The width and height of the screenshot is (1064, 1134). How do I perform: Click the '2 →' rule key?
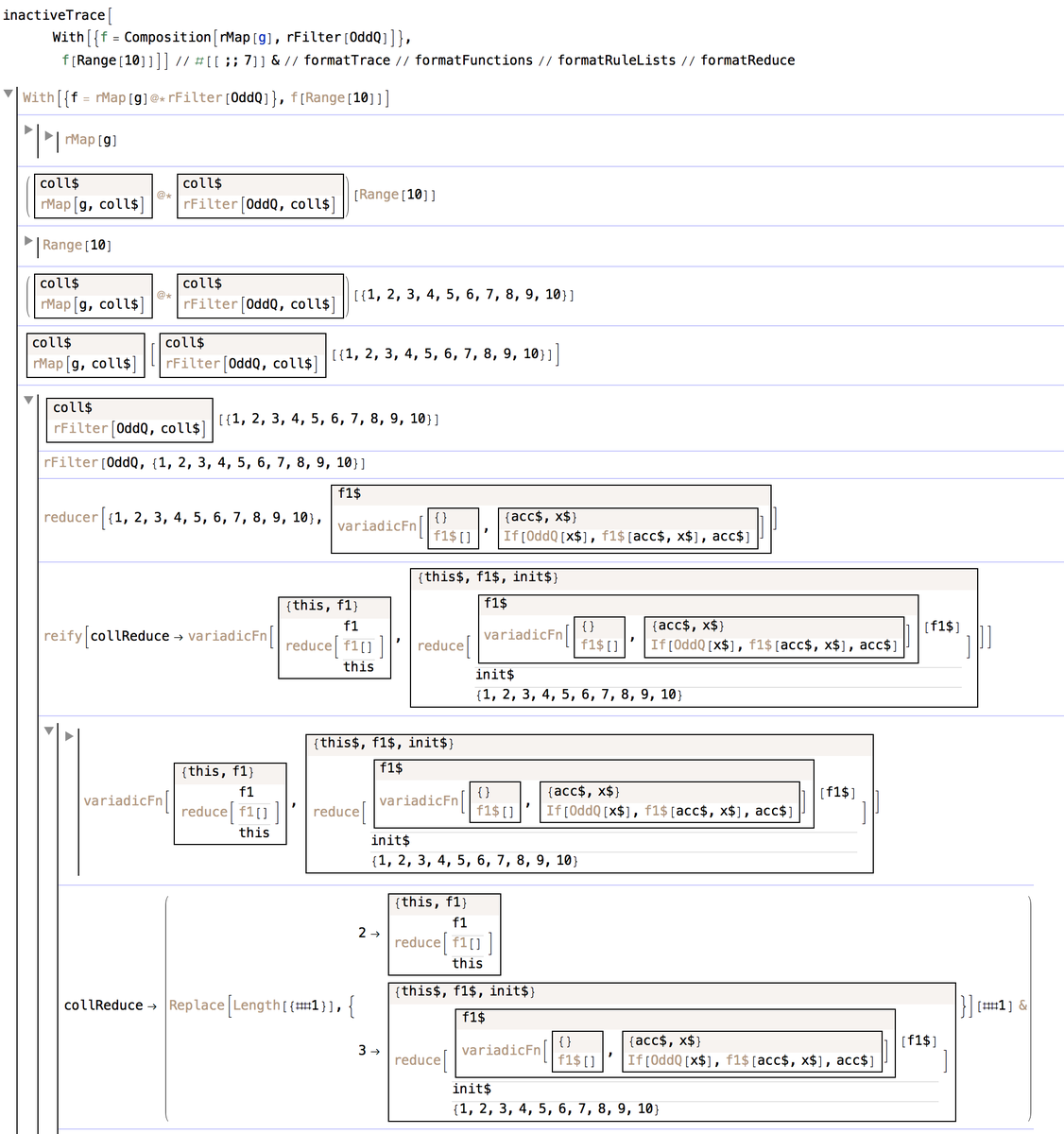(x=369, y=933)
